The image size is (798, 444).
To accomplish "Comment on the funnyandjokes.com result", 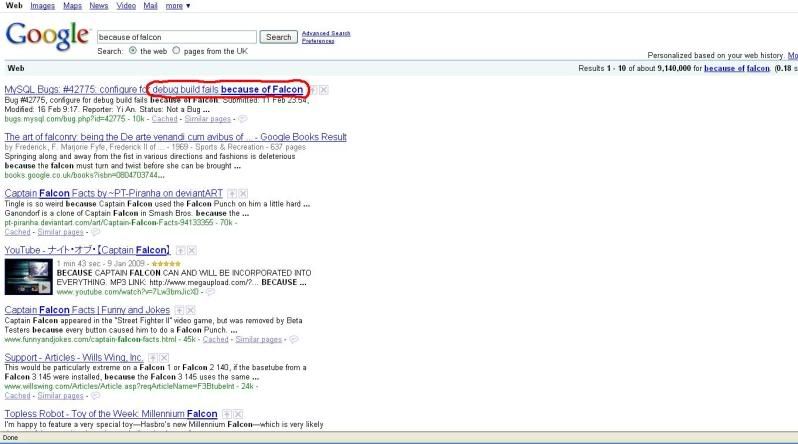I will [294, 340].
